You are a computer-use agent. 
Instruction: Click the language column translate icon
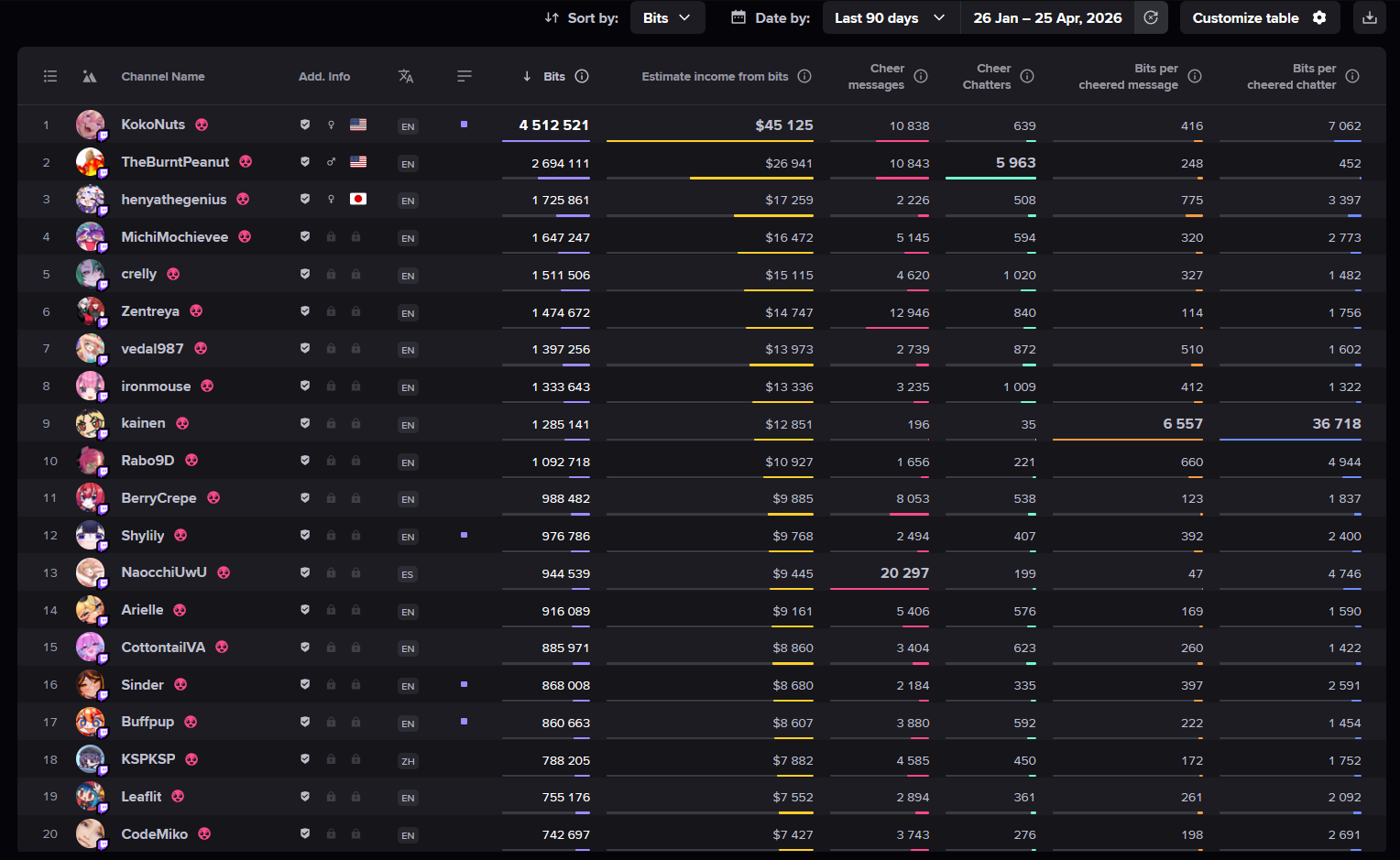[x=406, y=76]
